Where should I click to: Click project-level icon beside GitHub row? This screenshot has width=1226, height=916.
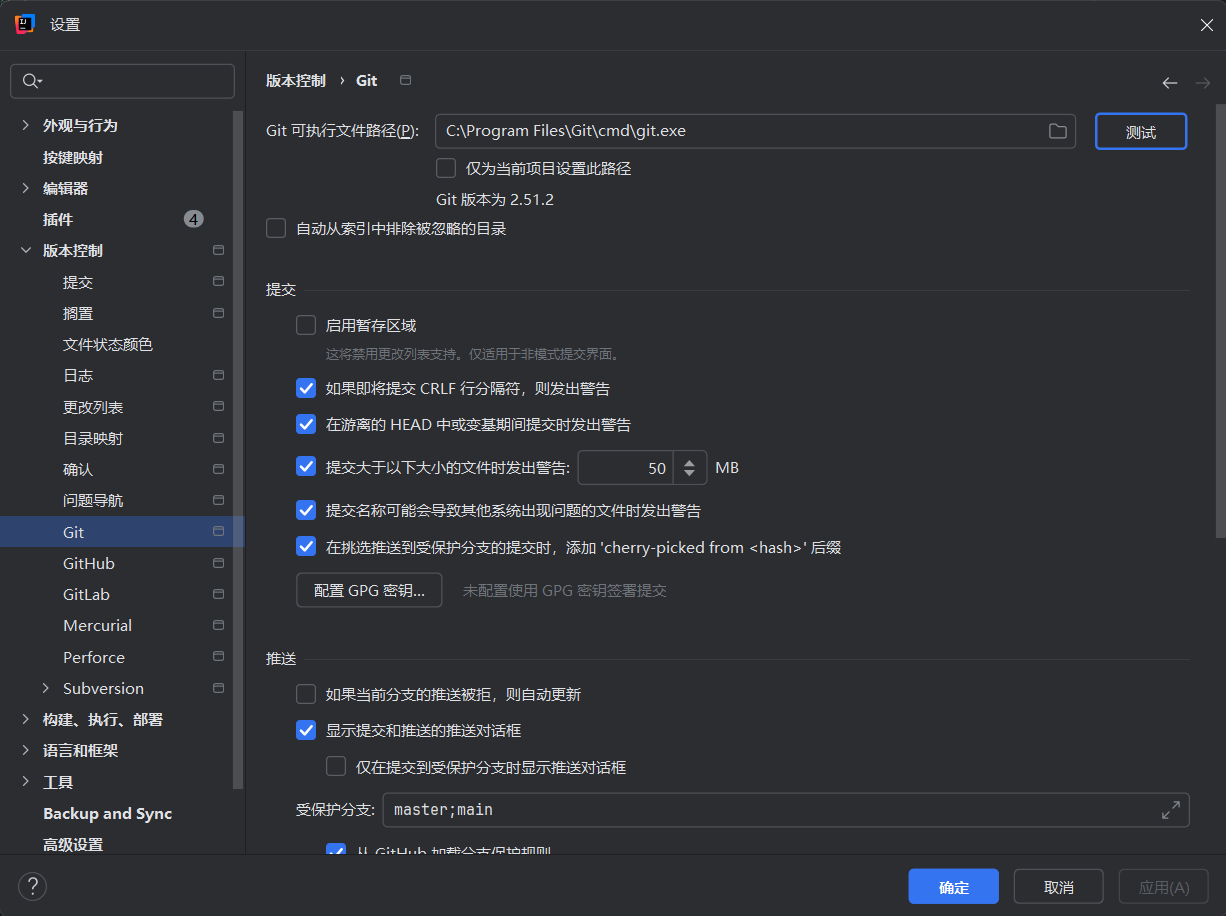218,563
